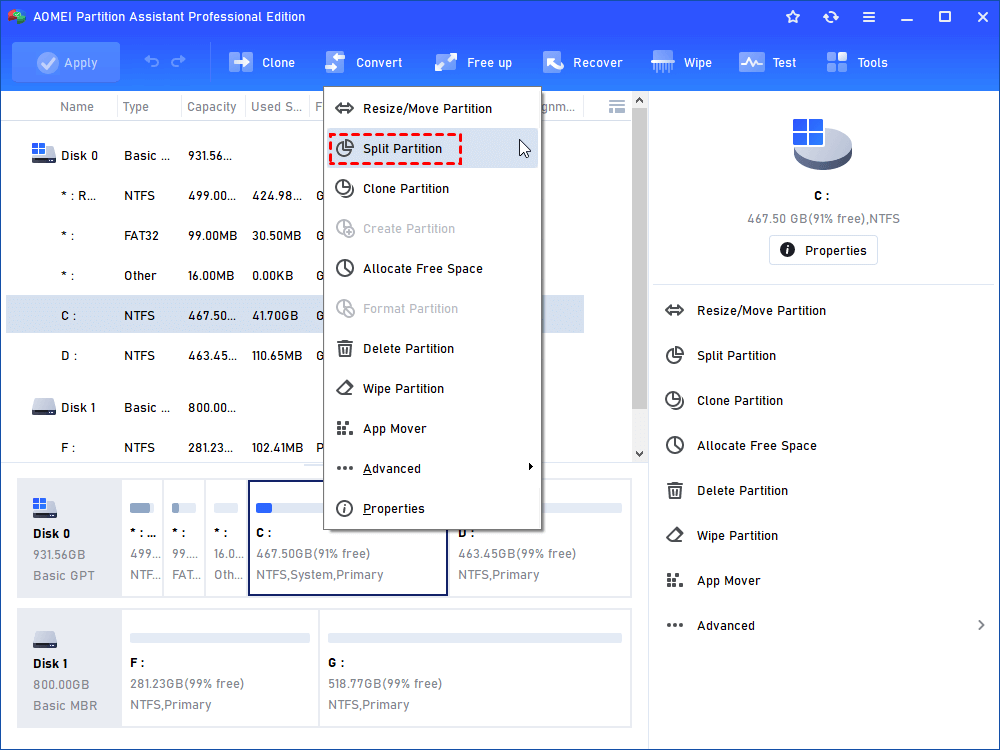Select the 99 FAT small block in disk map

184,538
